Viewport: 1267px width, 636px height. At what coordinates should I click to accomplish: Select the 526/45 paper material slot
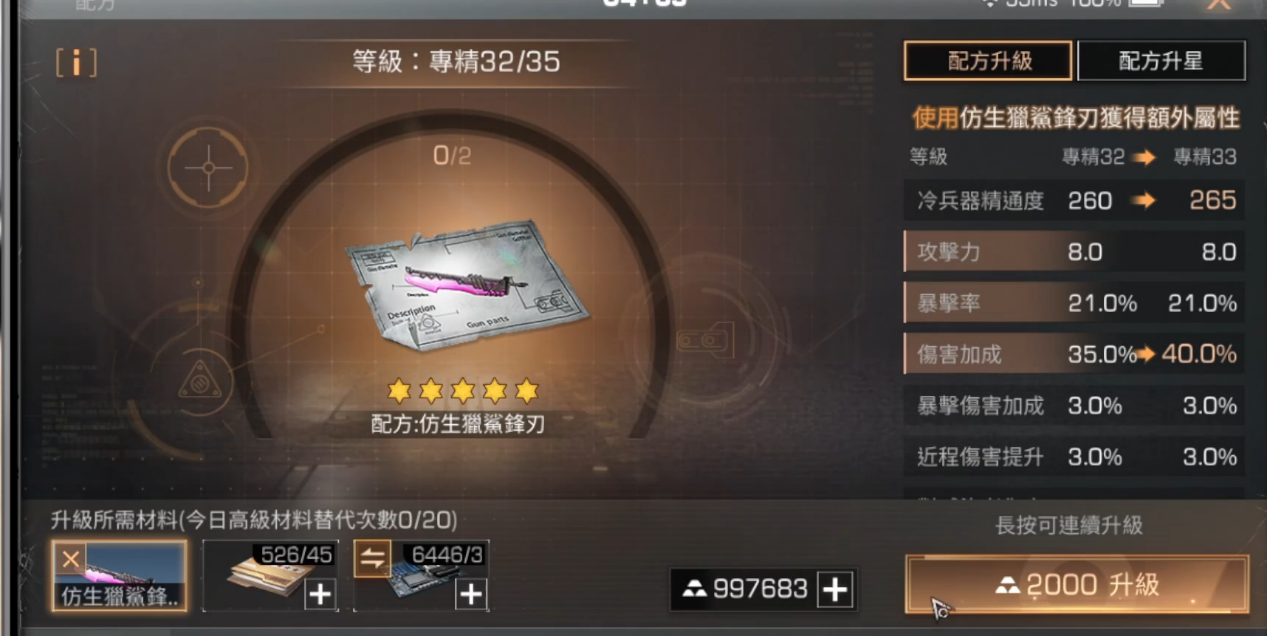(x=270, y=576)
